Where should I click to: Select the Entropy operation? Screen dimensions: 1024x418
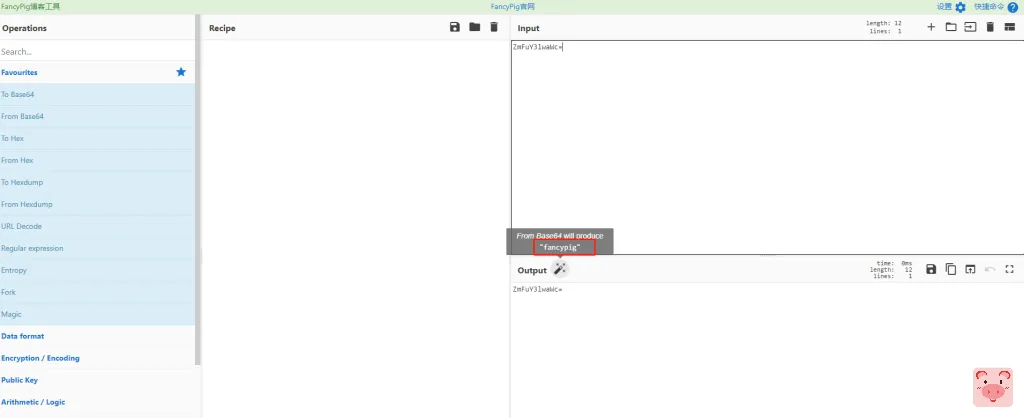coord(97,270)
